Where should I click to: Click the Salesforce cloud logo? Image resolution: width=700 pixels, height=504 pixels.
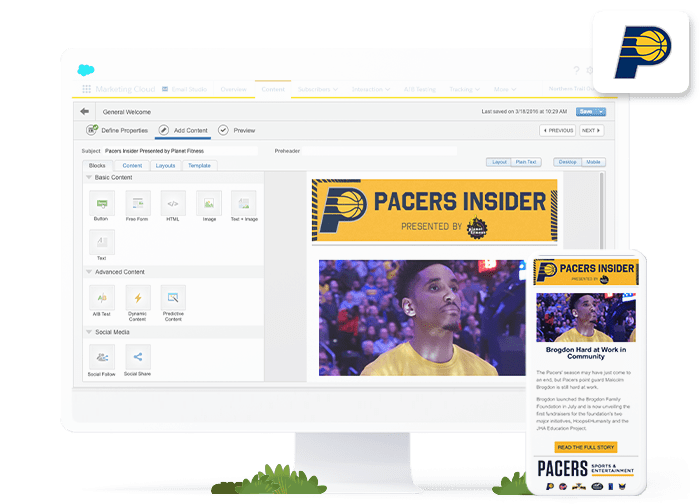coord(86,70)
